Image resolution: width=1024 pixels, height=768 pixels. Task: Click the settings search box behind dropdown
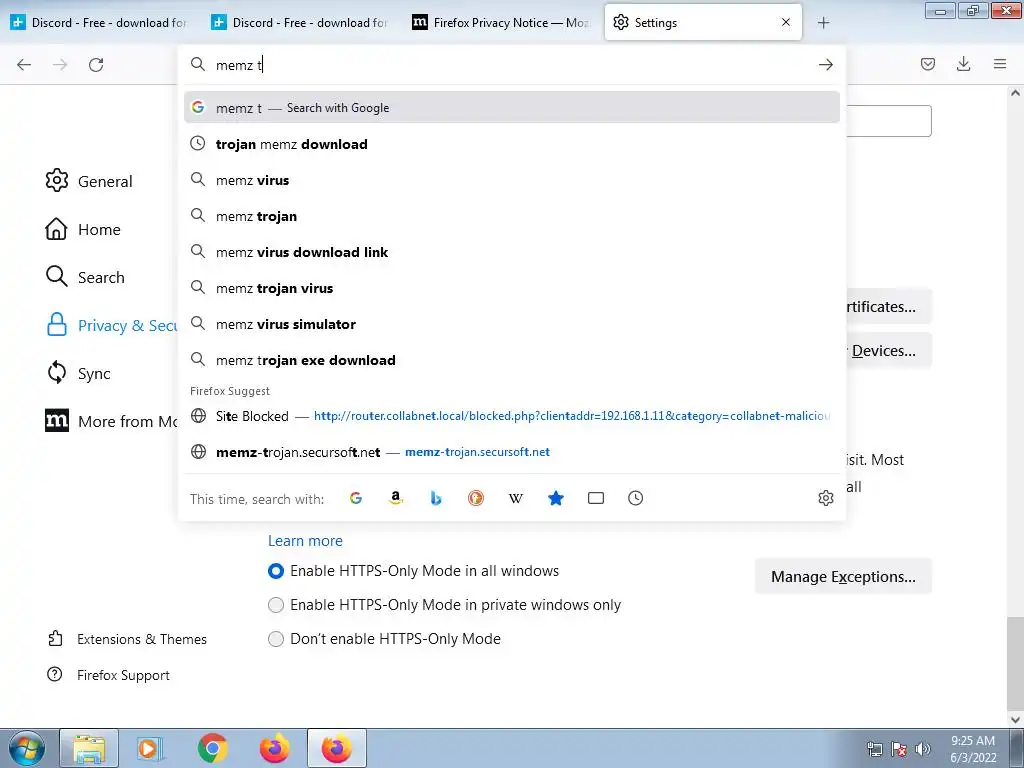tap(889, 121)
